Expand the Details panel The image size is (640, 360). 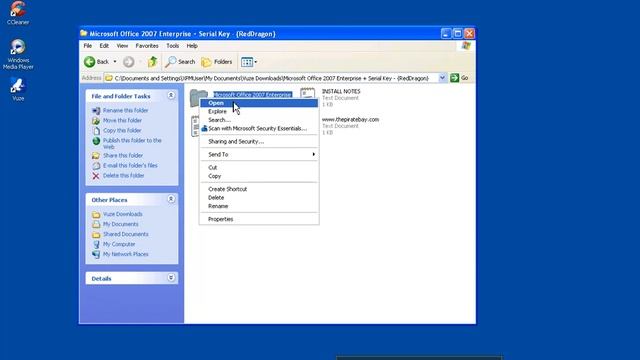pos(171,278)
